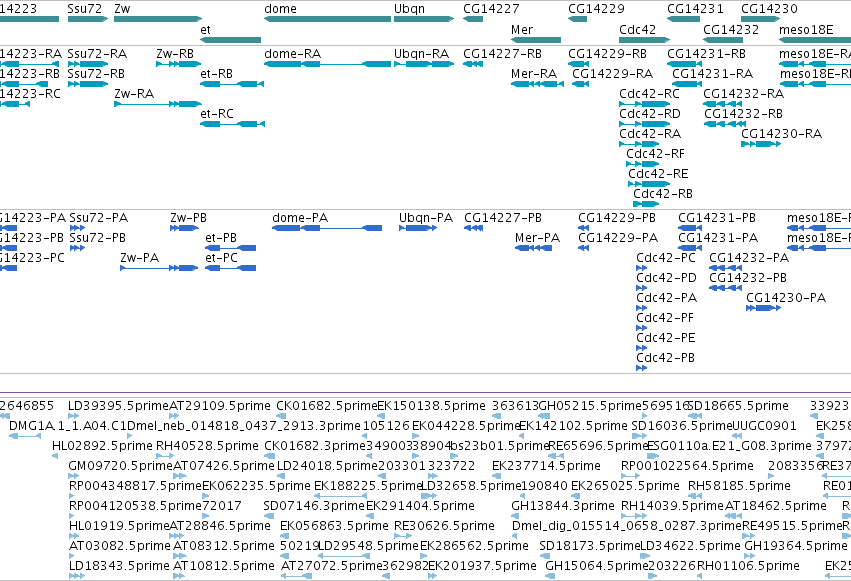Click the Mer gene bar
This screenshot has height=581, width=851.
coord(536,40)
